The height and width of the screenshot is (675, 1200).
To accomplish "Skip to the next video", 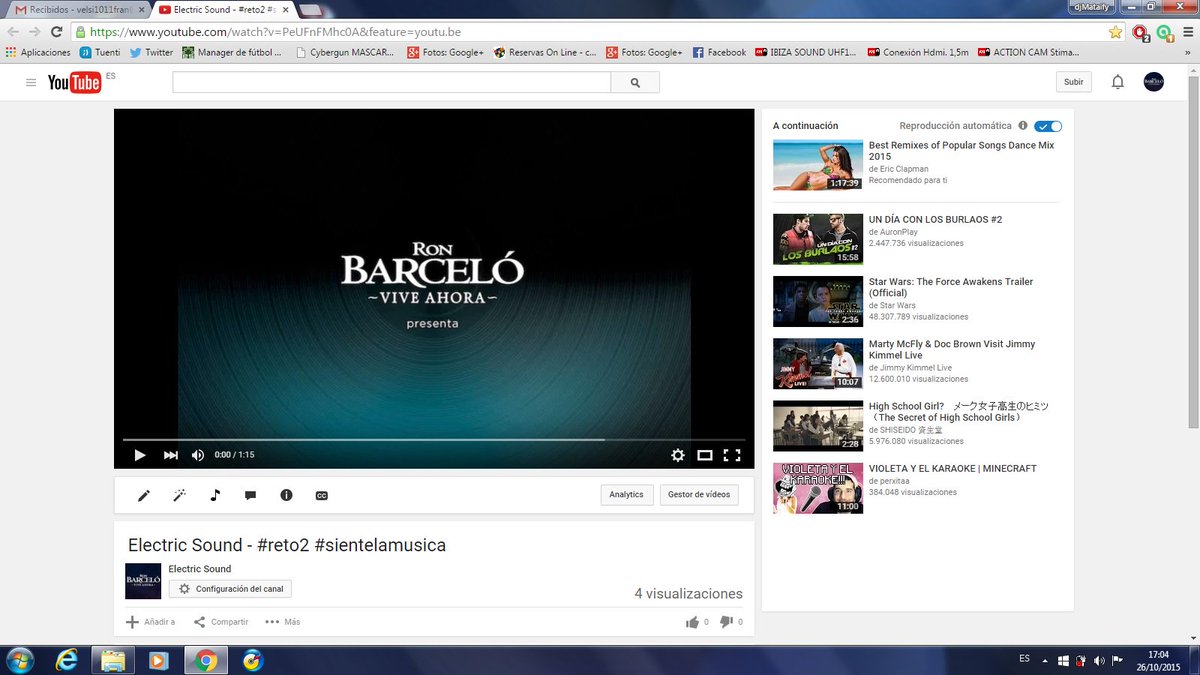I will [x=171, y=455].
